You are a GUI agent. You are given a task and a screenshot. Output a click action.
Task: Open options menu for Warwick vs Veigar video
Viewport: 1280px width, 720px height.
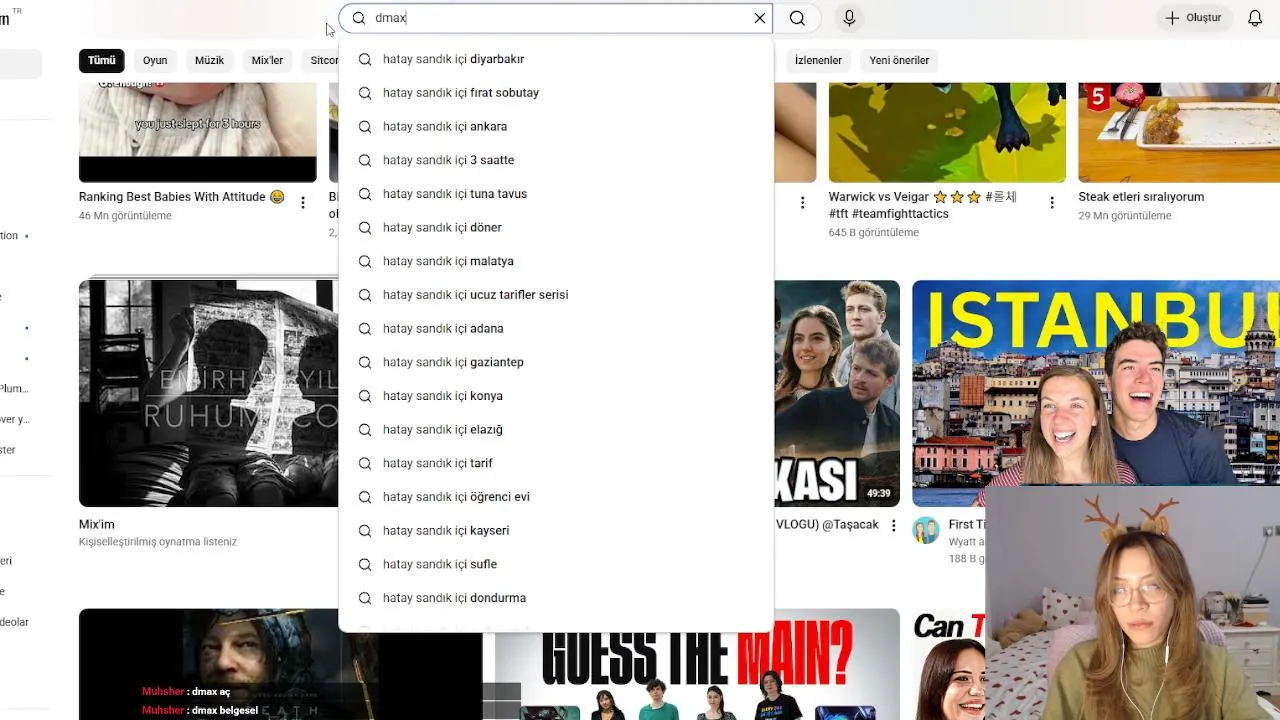pos(1052,203)
